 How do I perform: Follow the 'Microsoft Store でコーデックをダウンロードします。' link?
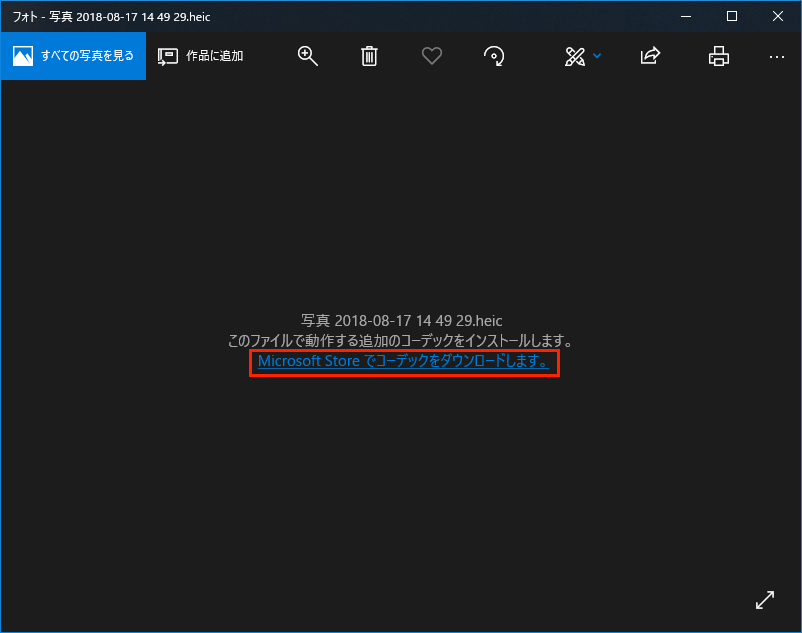click(x=404, y=361)
